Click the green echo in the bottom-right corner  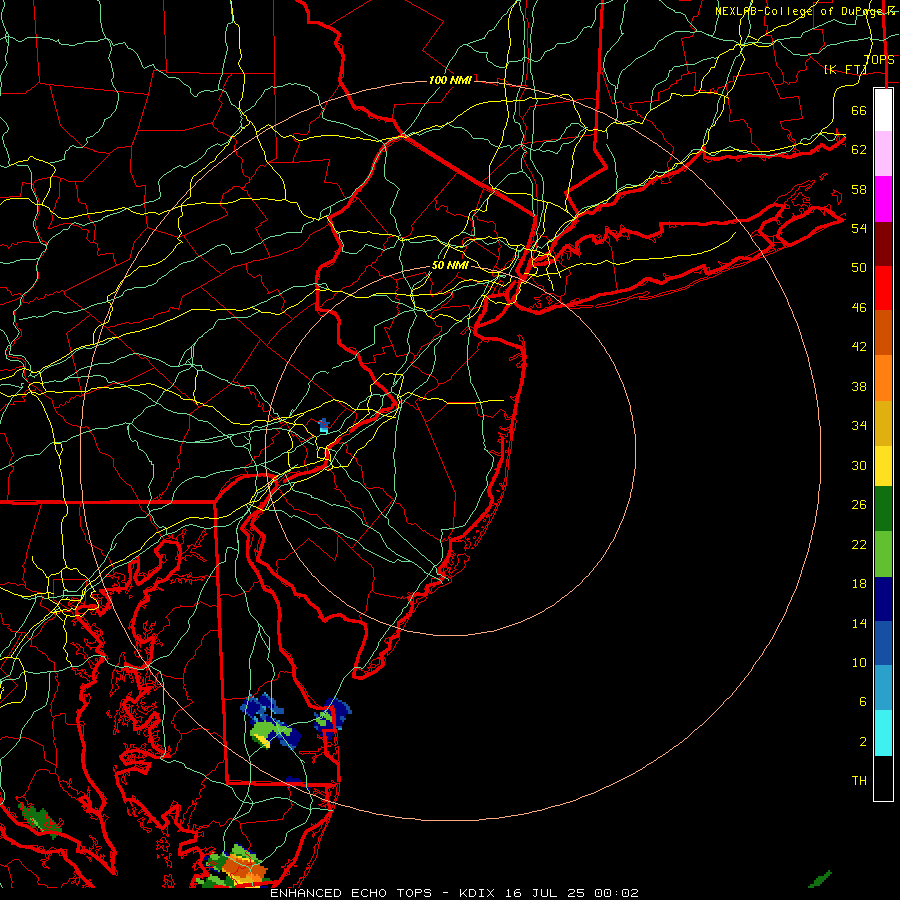click(x=820, y=879)
